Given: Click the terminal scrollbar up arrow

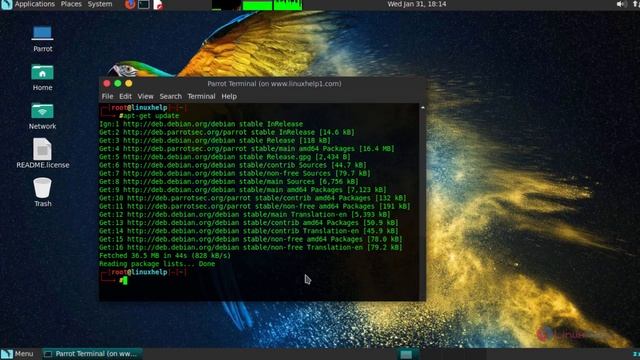Looking at the screenshot, I should (x=422, y=107).
